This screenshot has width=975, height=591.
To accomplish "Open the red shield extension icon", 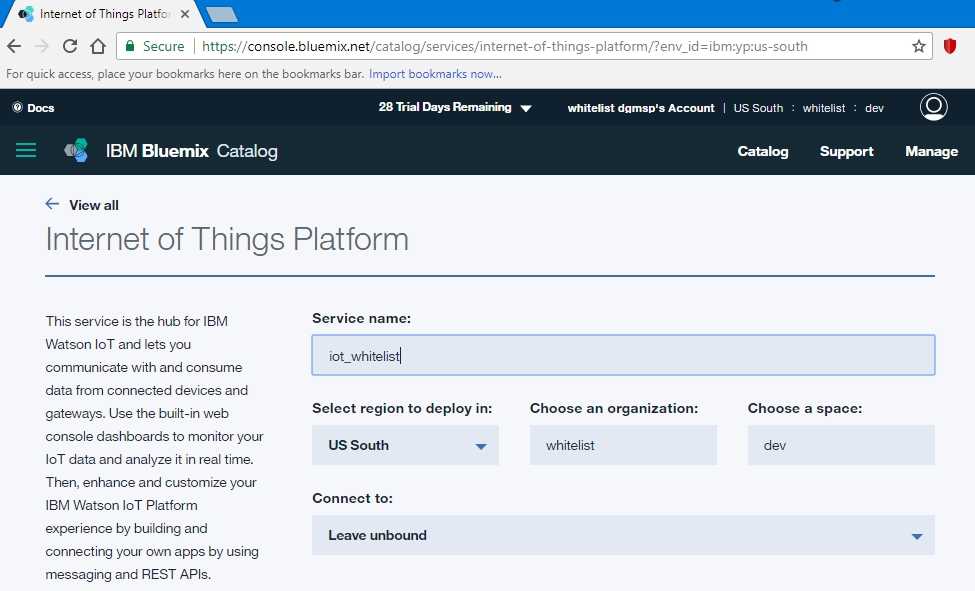I will click(950, 46).
